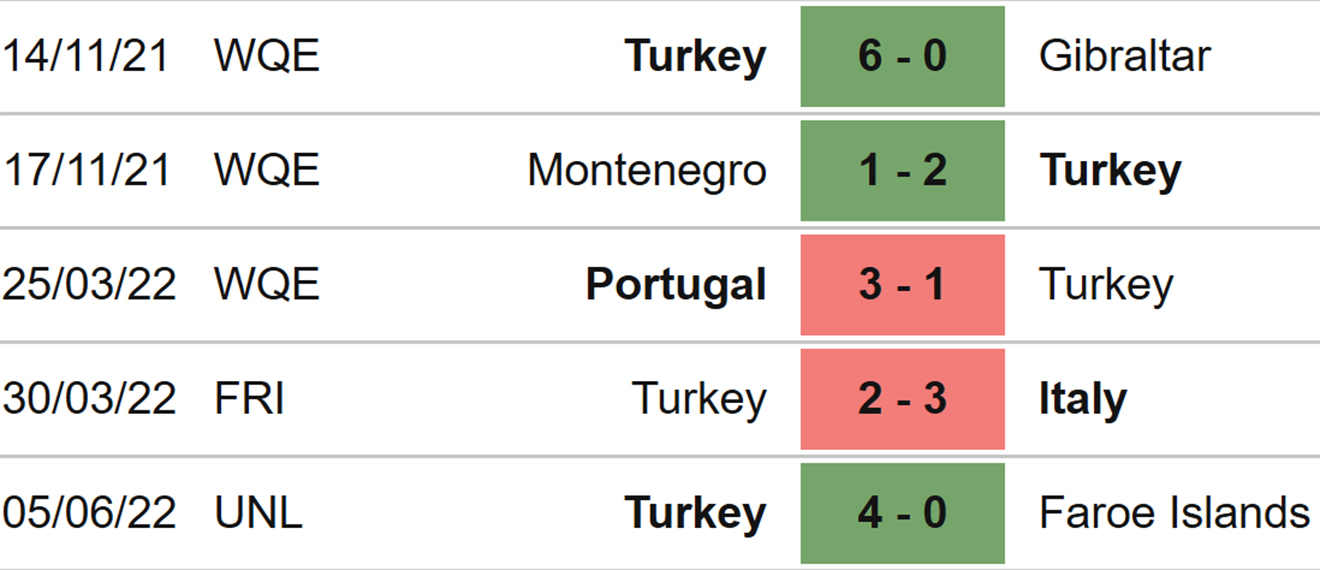Screen dimensions: 1320x570
Task: Click the Italy team name
Action: (x=1083, y=400)
